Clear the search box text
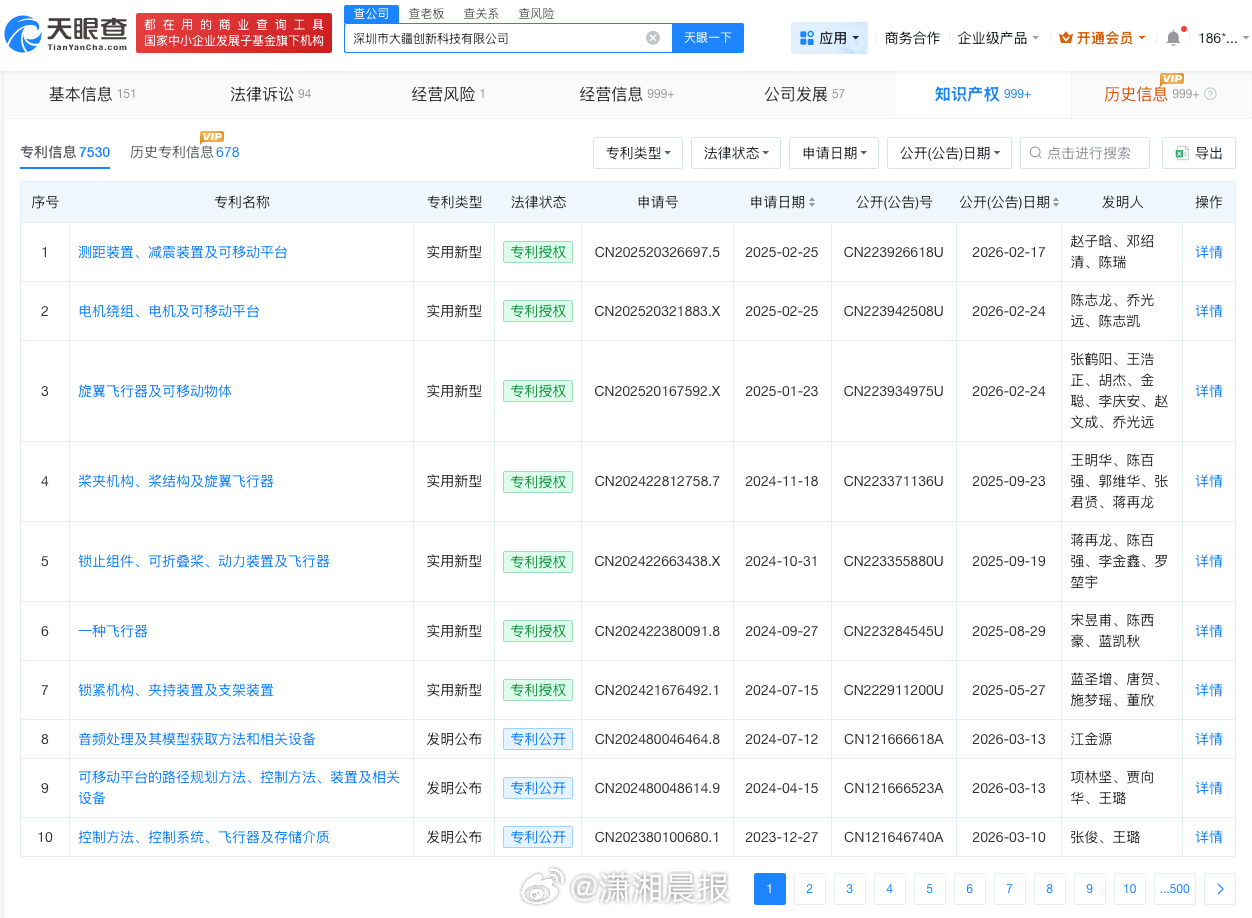This screenshot has width=1252, height=918. pos(653,38)
